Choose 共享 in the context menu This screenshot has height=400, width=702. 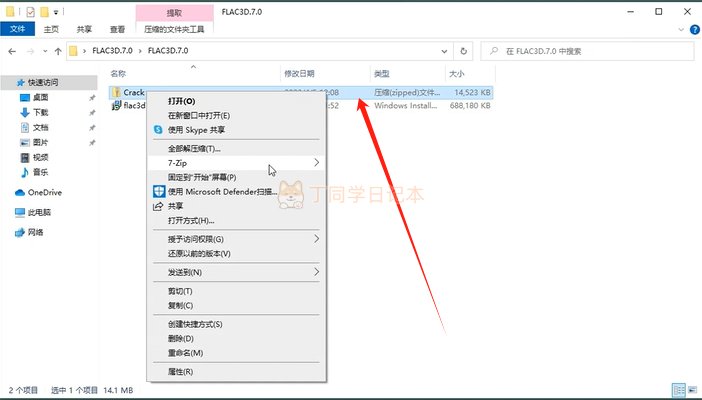(236, 206)
